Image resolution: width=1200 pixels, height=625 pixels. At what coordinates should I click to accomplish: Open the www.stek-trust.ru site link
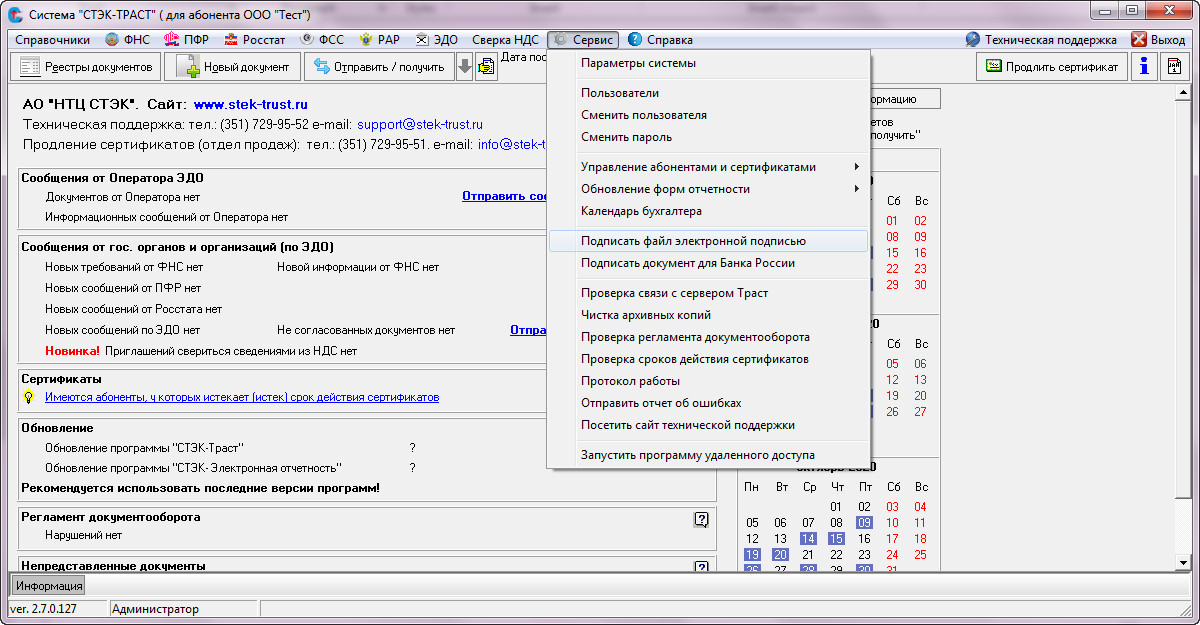click(x=251, y=104)
